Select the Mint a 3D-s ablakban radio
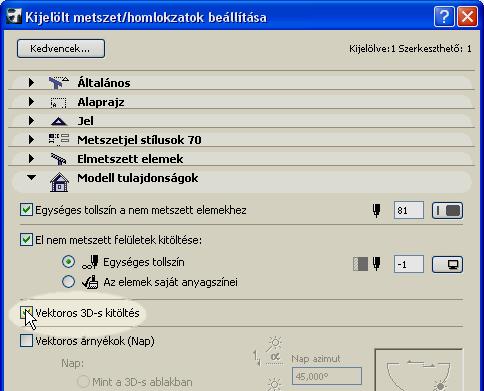The image size is (484, 391). (83, 382)
